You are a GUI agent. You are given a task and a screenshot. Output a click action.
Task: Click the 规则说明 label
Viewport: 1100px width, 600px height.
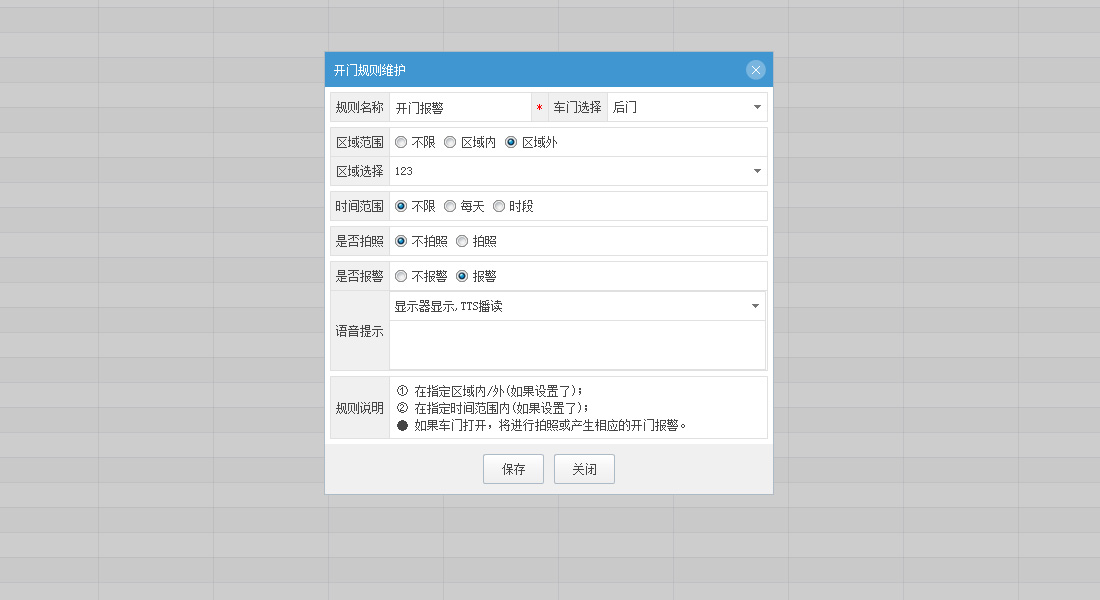pyautogui.click(x=359, y=408)
